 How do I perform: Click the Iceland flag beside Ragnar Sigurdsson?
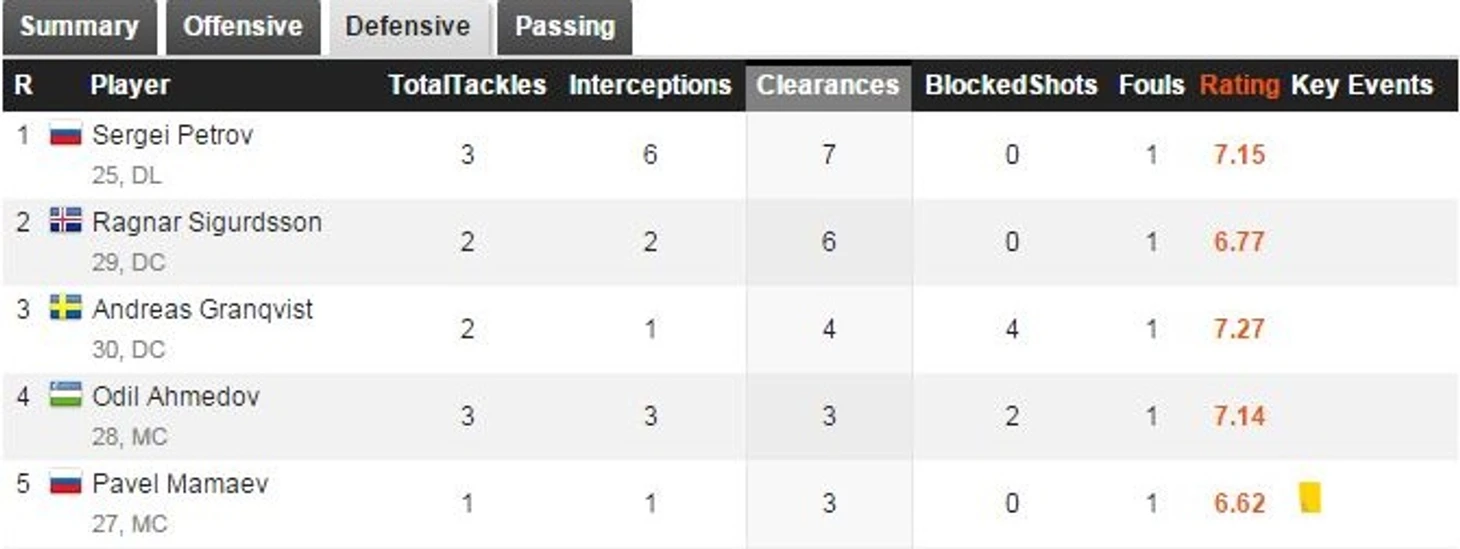66,221
